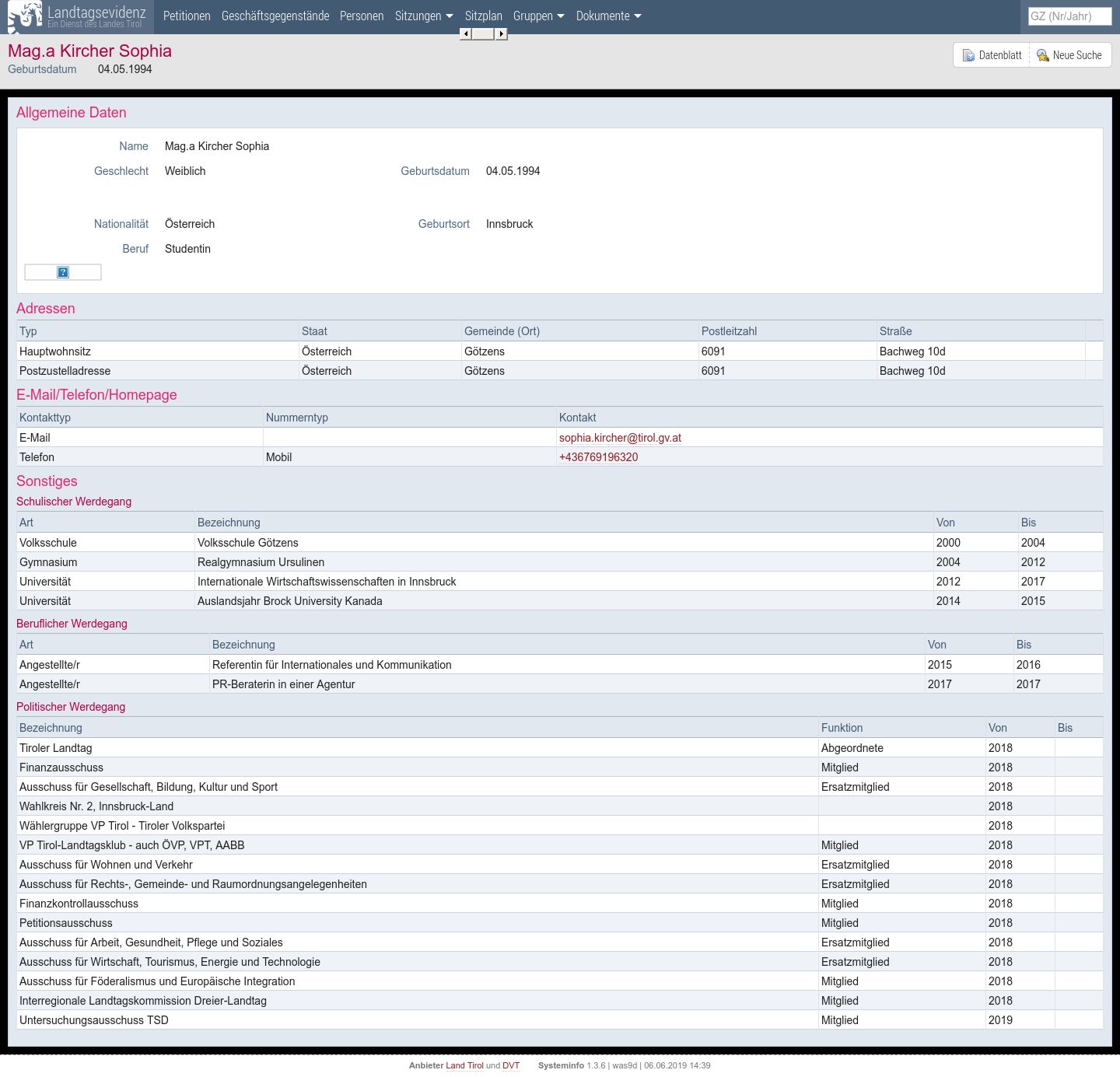Click Ausschuss für Wirtschaft, Tourismus, Energie row
Image resolution: width=1120 pixels, height=1077 pixels.
[559, 962]
